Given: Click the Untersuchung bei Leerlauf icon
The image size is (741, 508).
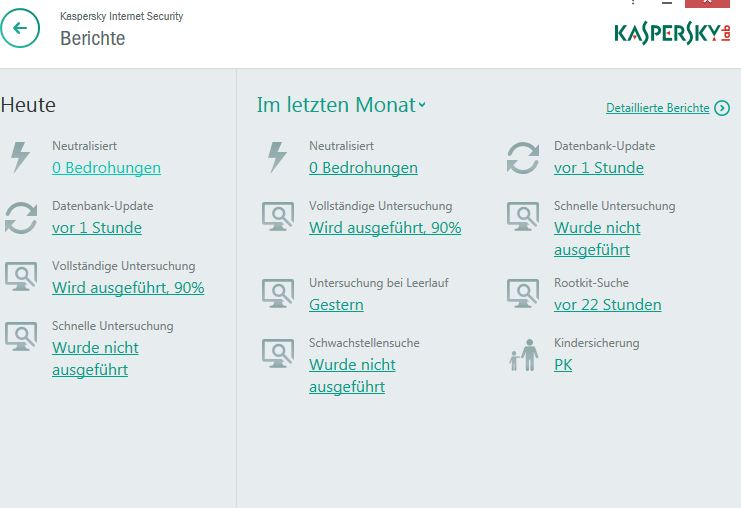Looking at the screenshot, I should click(x=278, y=293).
